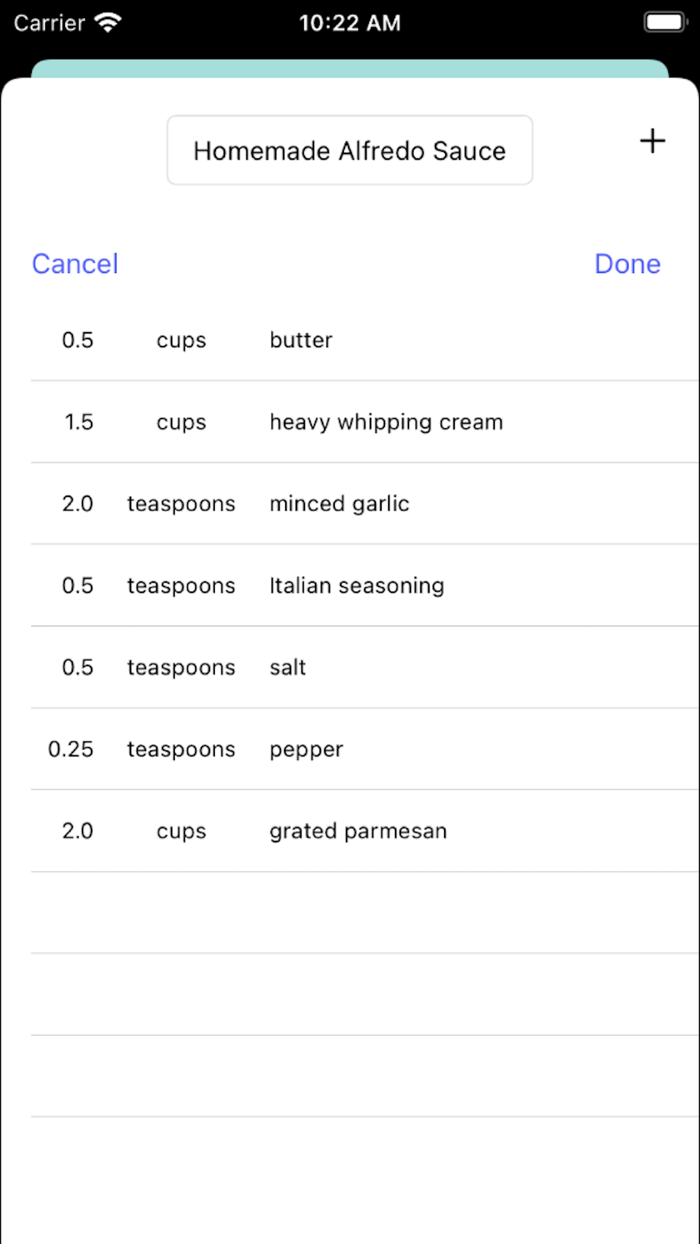
Task: Tap the 2.0 quantity for parmesan
Action: click(77, 832)
